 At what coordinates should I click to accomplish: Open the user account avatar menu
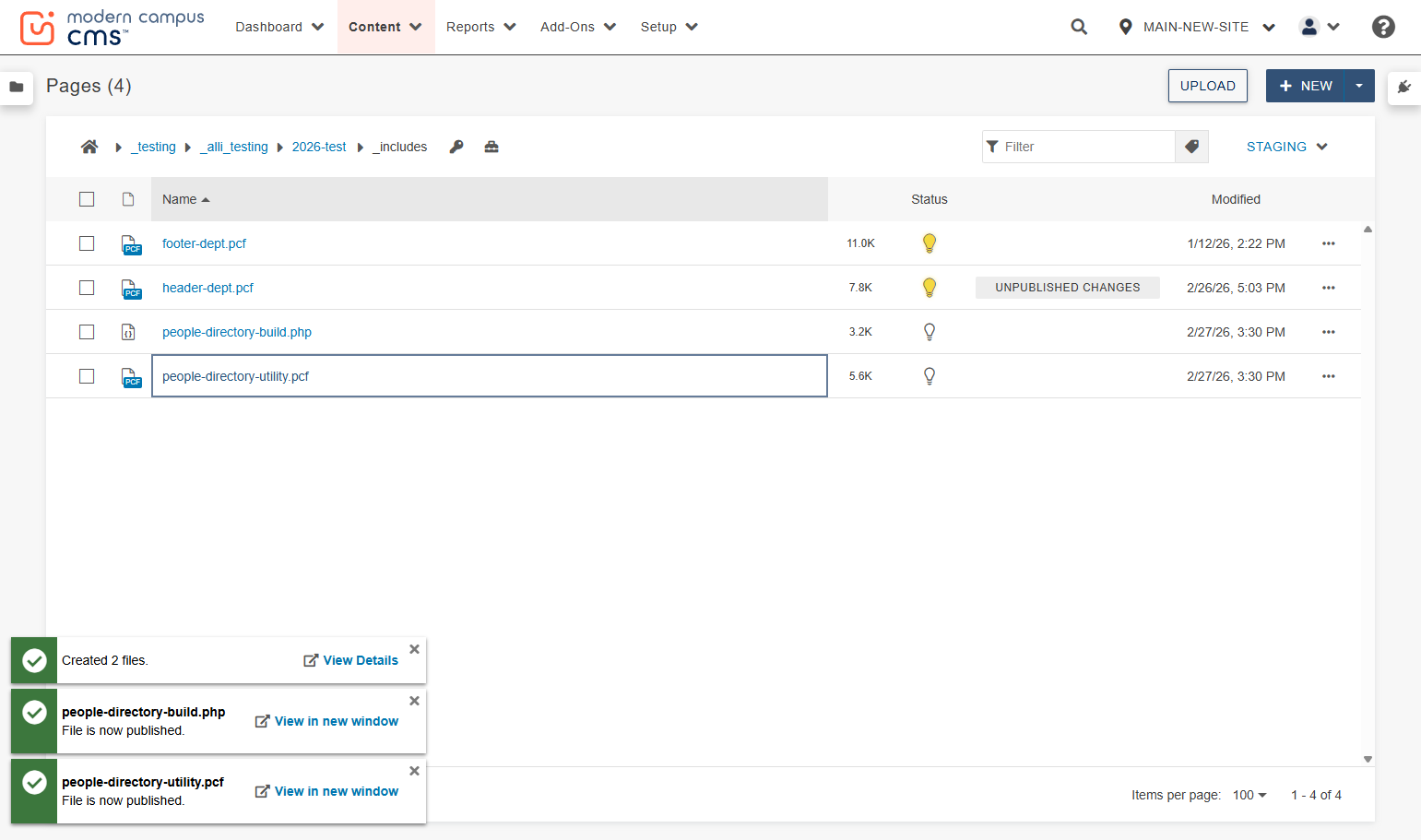[1320, 27]
